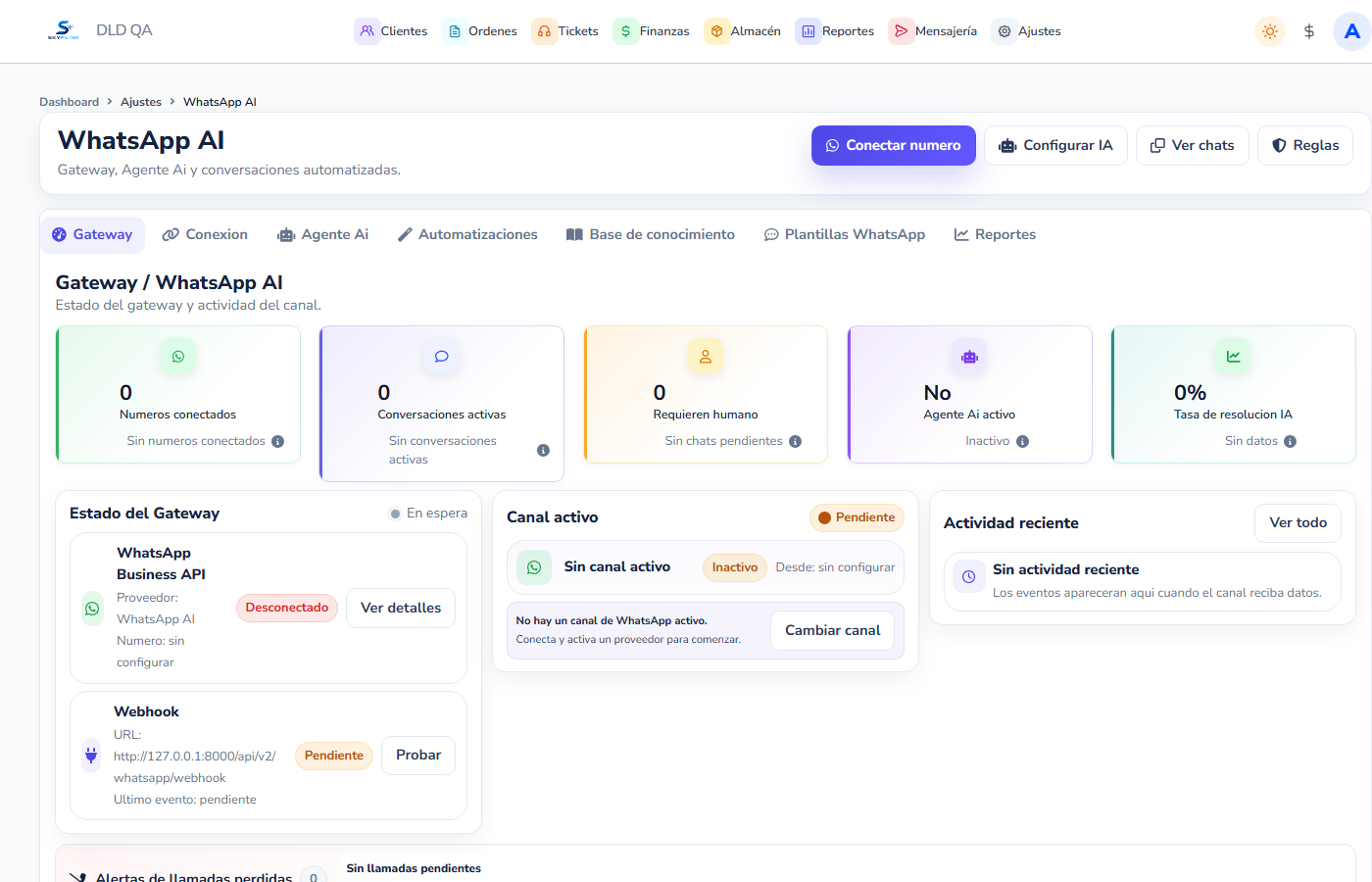Click 'En espera' gateway status
Viewport: 1372px width, 882px height.
[428, 514]
